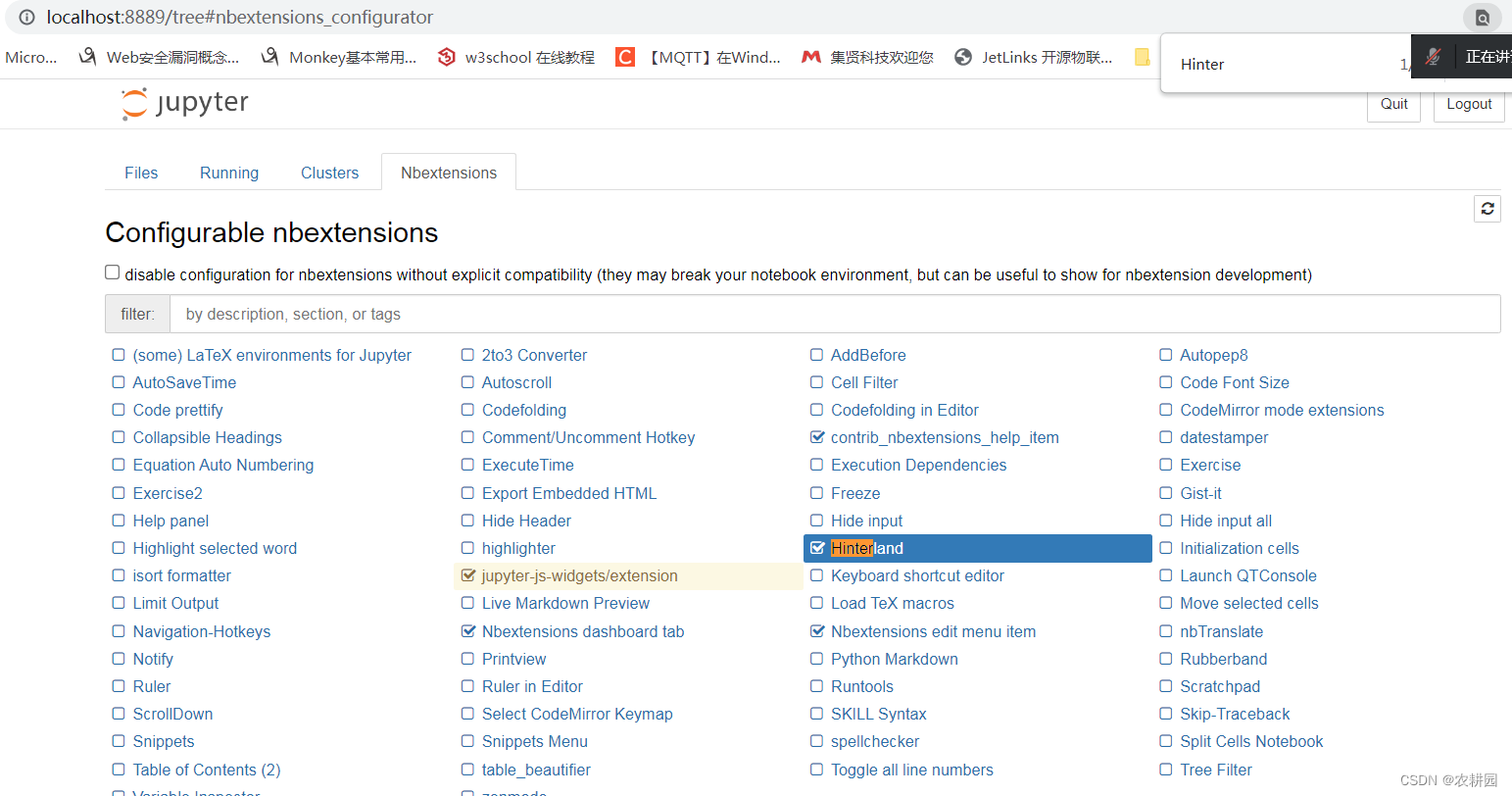The width and height of the screenshot is (1512, 796).
Task: Select the Skip-Traceback extension
Action: tap(1235, 714)
